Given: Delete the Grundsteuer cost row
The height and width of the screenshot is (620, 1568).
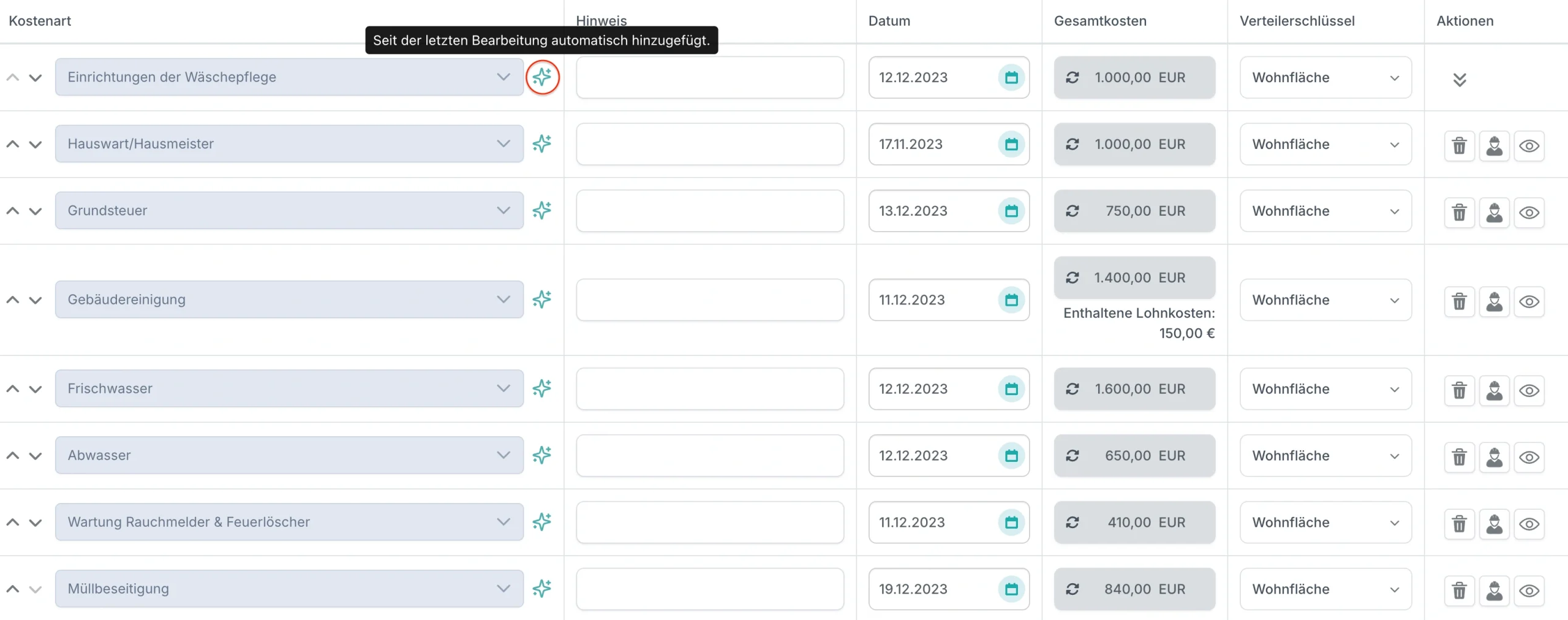Looking at the screenshot, I should [x=1460, y=213].
